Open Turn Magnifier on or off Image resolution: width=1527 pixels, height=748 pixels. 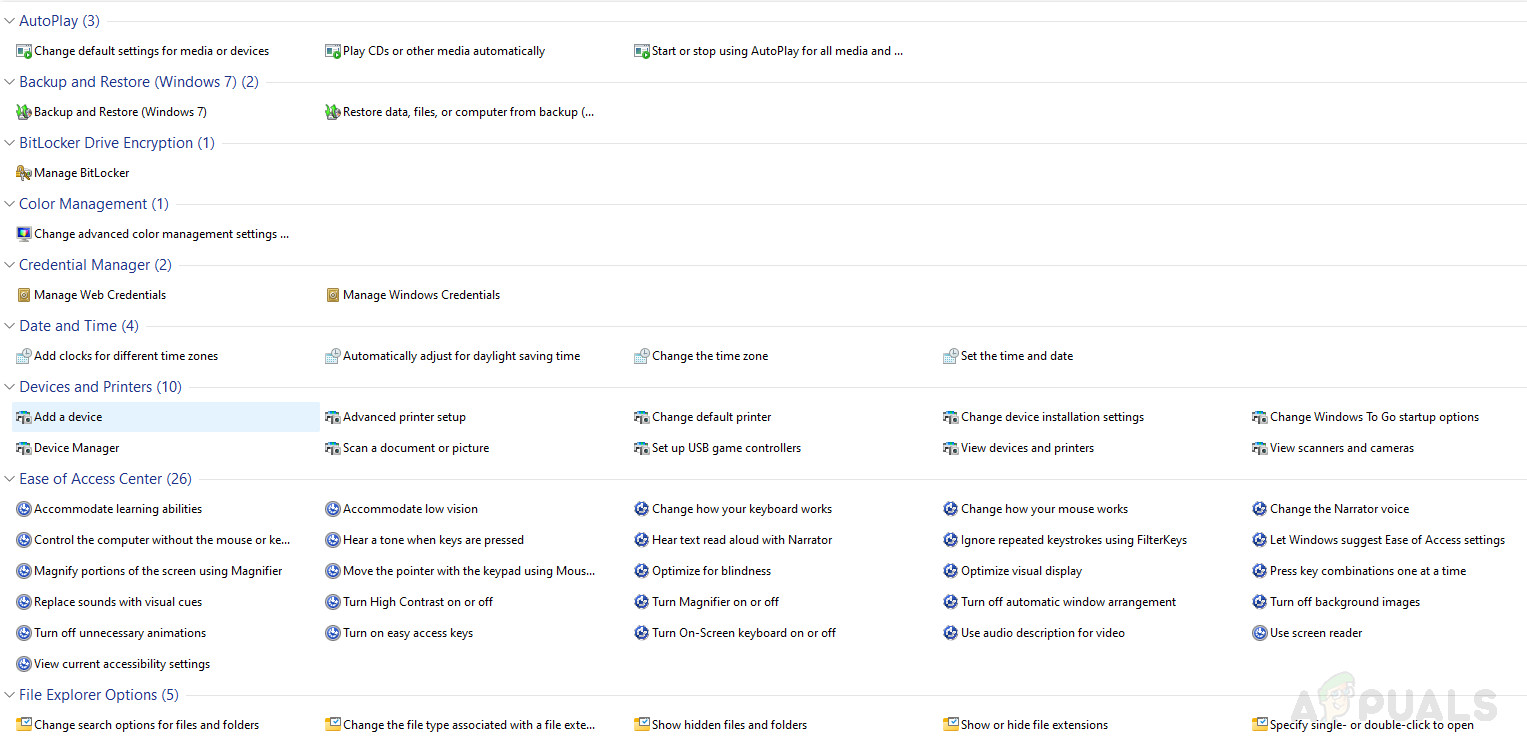[x=715, y=602]
